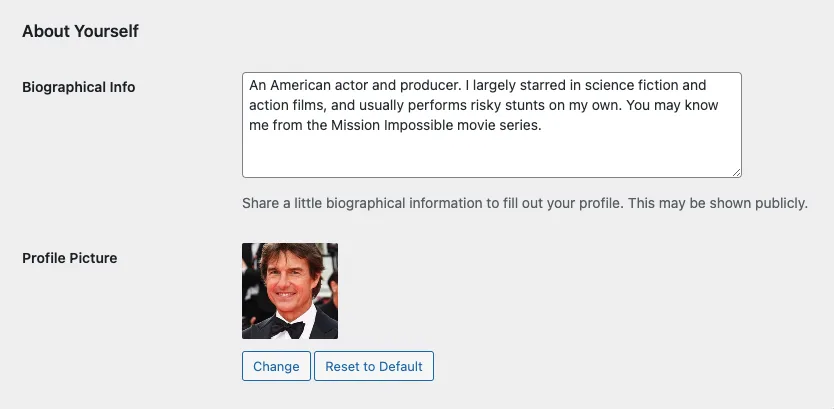This screenshot has height=409, width=834.
Task: Set cursor after "movie series." in bio
Action: click(x=542, y=126)
